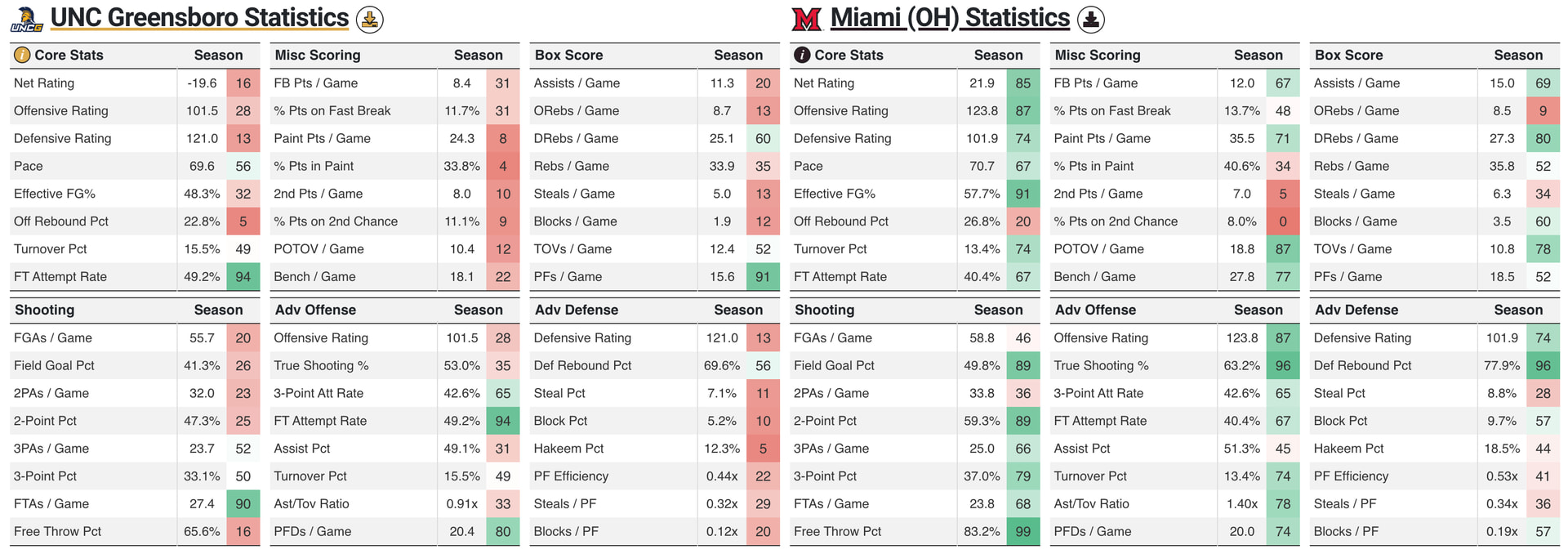Viewport: 1568px width, 554px height.
Task: Download the Miami (OH) statistics
Action: point(1091,19)
